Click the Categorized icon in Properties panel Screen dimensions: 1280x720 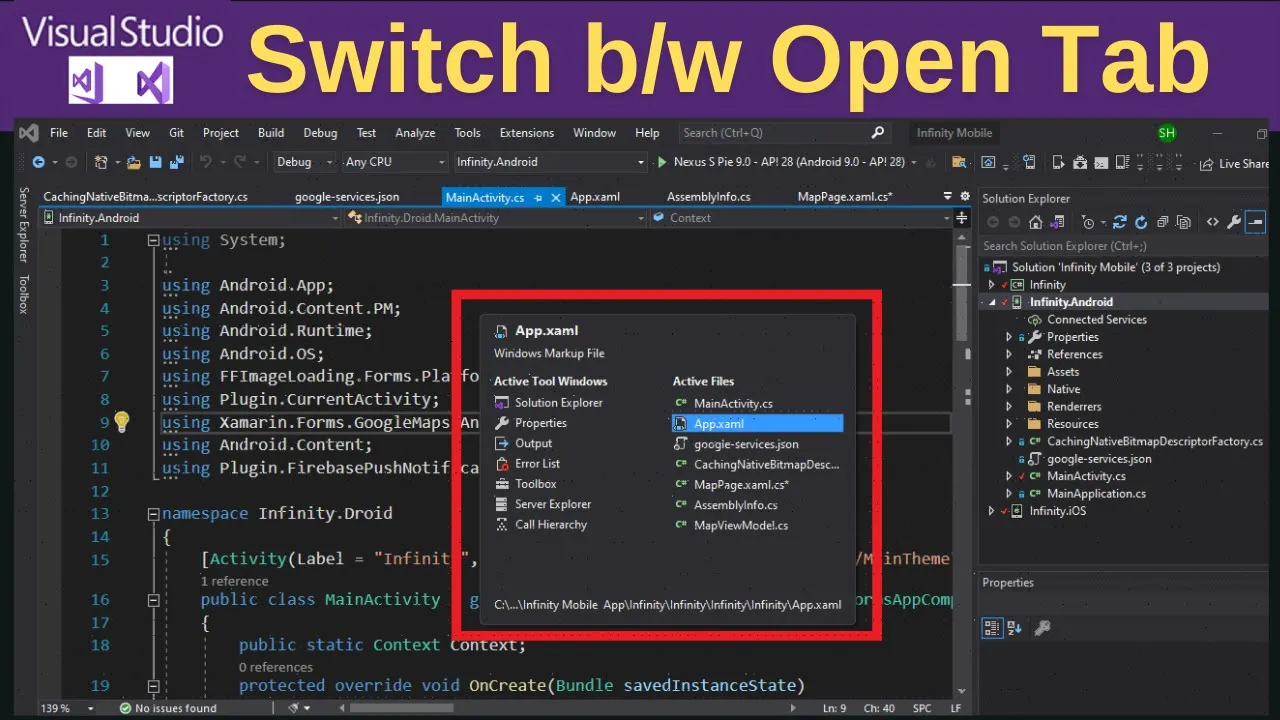point(992,628)
